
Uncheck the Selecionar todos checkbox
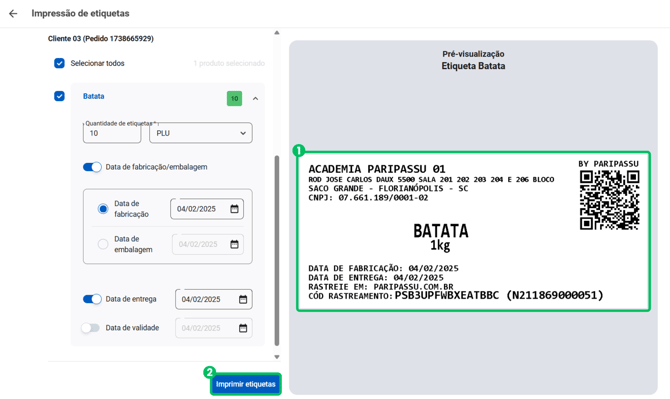pos(59,63)
